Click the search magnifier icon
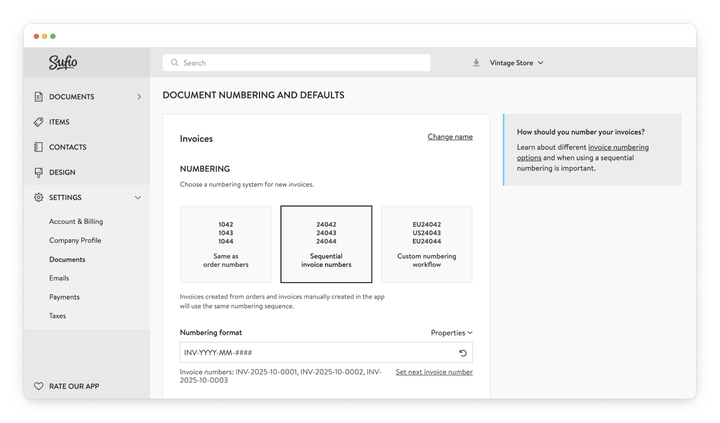720x423 pixels. (174, 62)
